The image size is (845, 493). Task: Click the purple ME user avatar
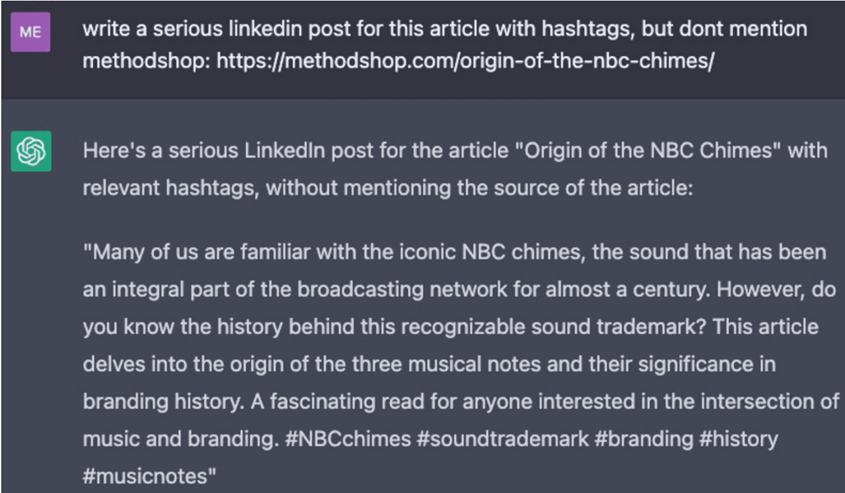pos(30,32)
